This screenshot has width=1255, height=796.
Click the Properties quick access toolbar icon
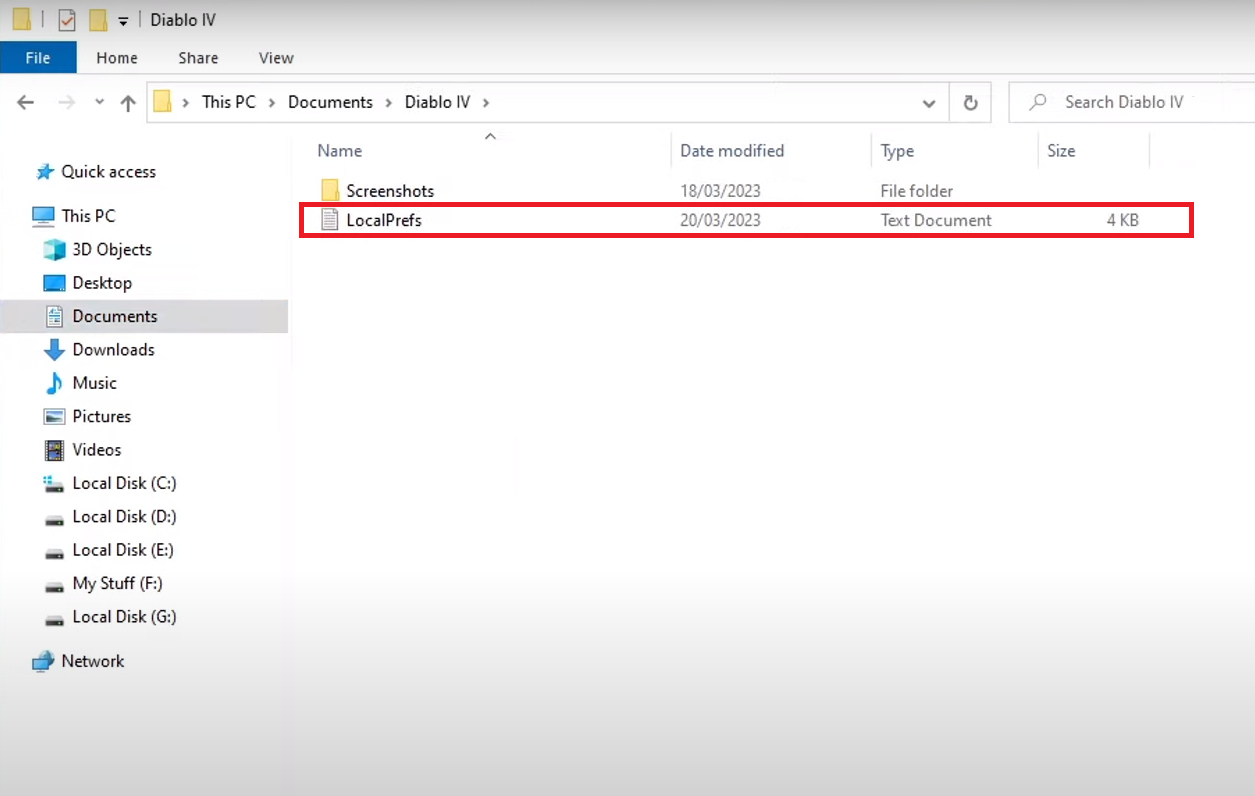pyautogui.click(x=66, y=20)
